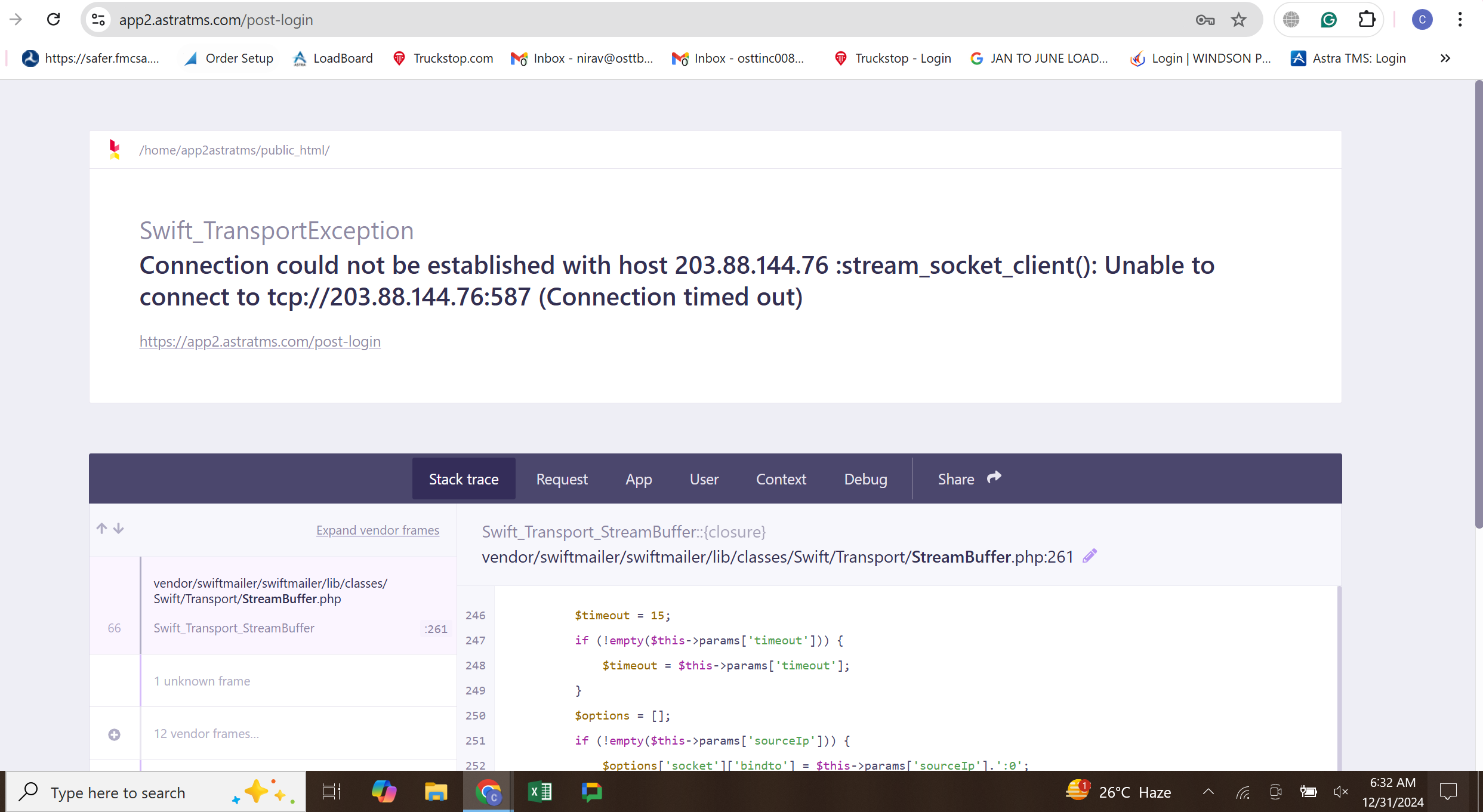Bookmark this page with the star icon
Viewport: 1483px width, 812px height.
1239,20
